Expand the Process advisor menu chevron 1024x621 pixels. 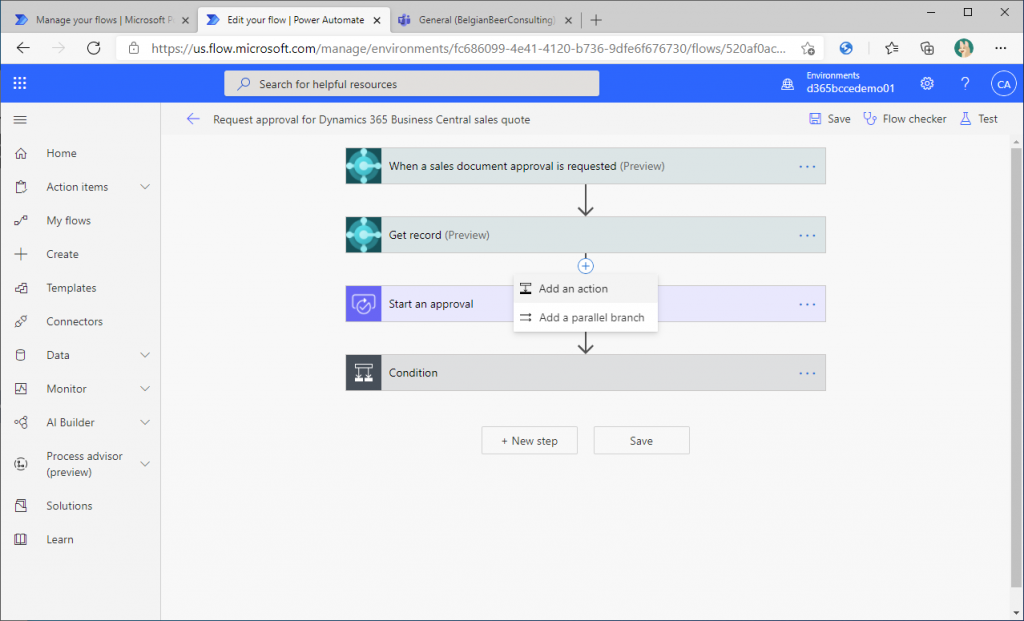(145, 464)
